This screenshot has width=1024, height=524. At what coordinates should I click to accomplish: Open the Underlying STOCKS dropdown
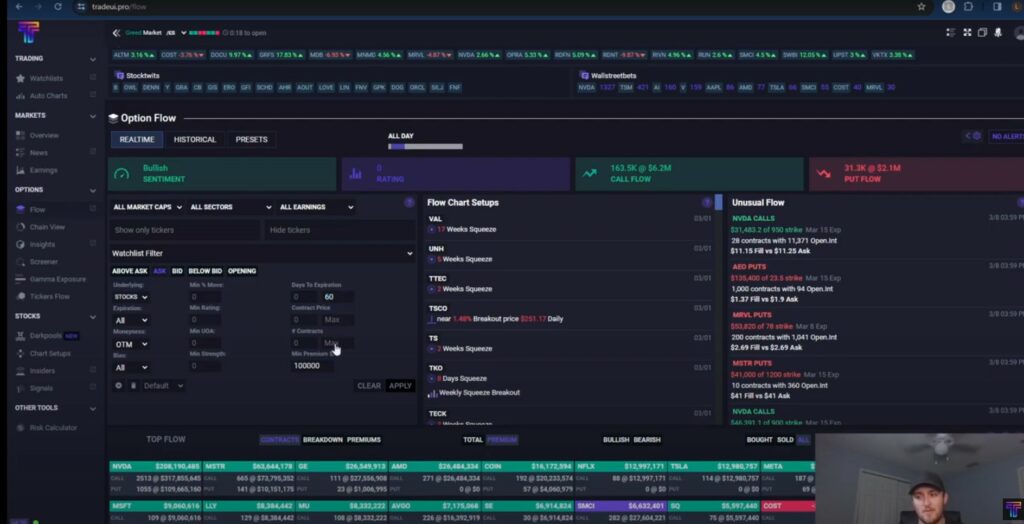[131, 297]
